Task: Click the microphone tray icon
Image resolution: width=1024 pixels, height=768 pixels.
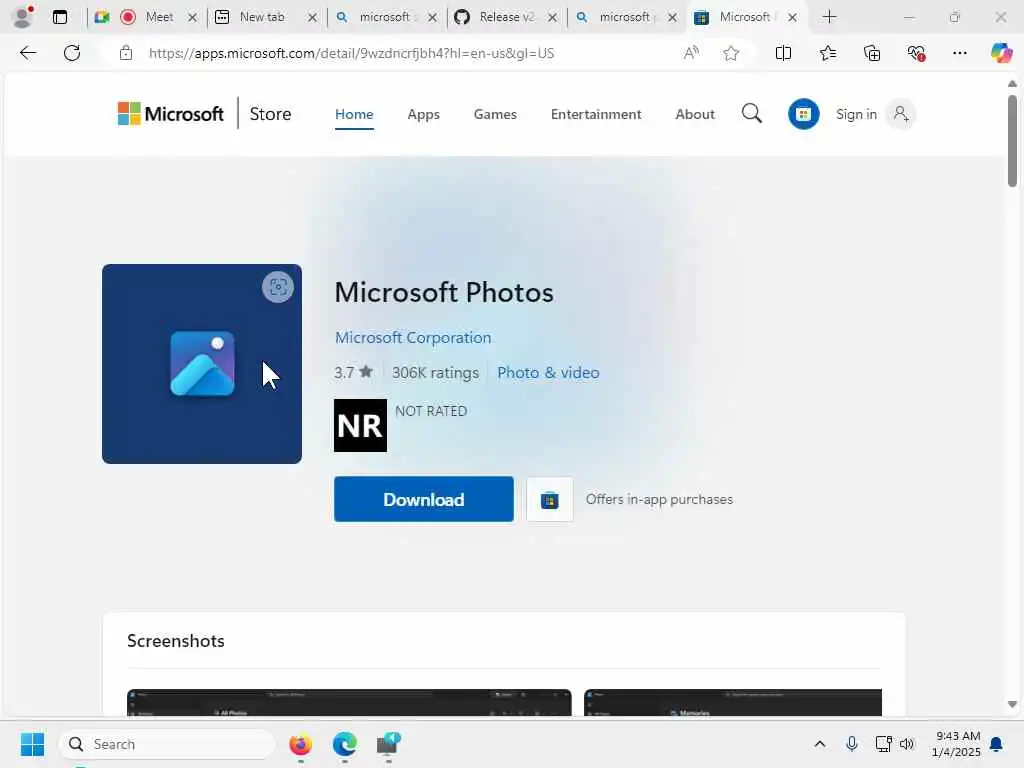Action: point(852,744)
